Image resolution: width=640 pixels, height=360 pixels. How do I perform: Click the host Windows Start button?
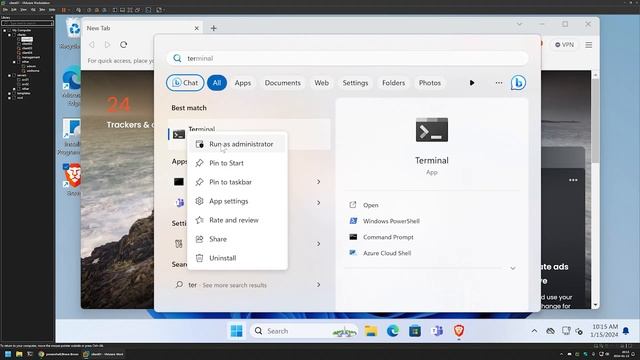point(8,354)
